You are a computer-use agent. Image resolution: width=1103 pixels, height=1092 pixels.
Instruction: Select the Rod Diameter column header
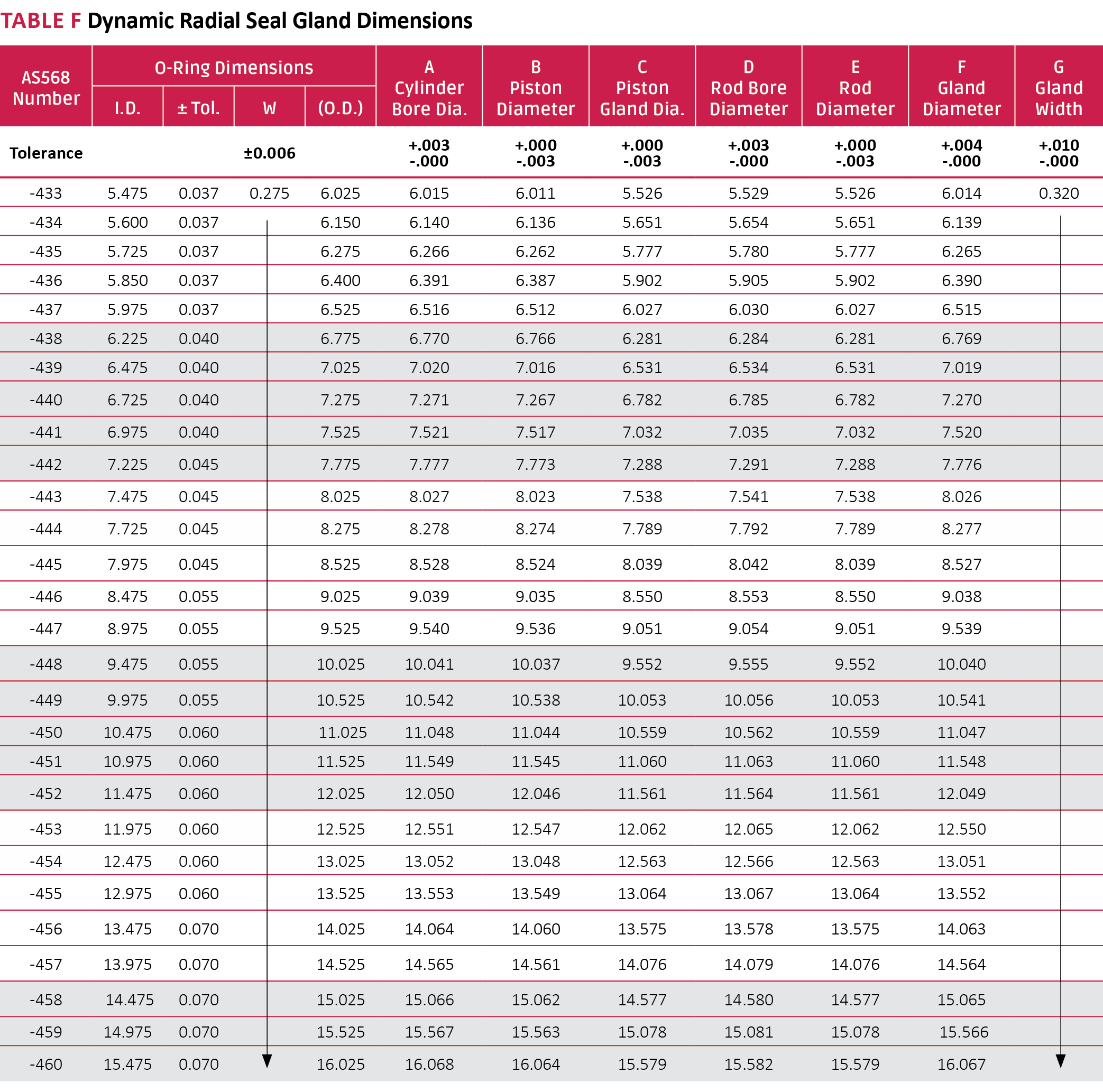[854, 87]
